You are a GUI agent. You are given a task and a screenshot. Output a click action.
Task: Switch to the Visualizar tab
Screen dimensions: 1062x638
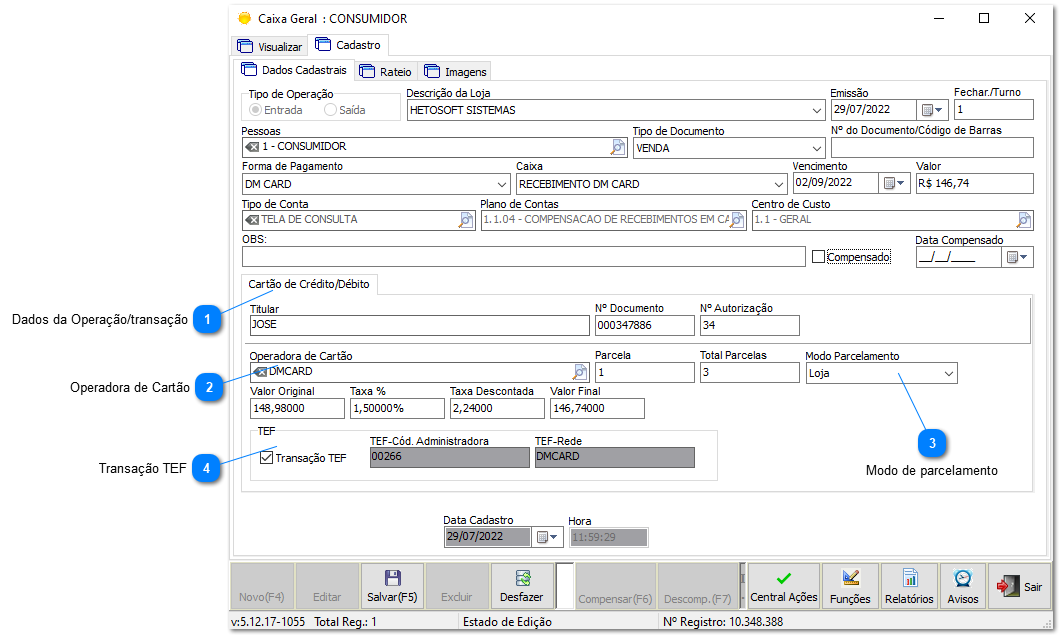point(270,47)
